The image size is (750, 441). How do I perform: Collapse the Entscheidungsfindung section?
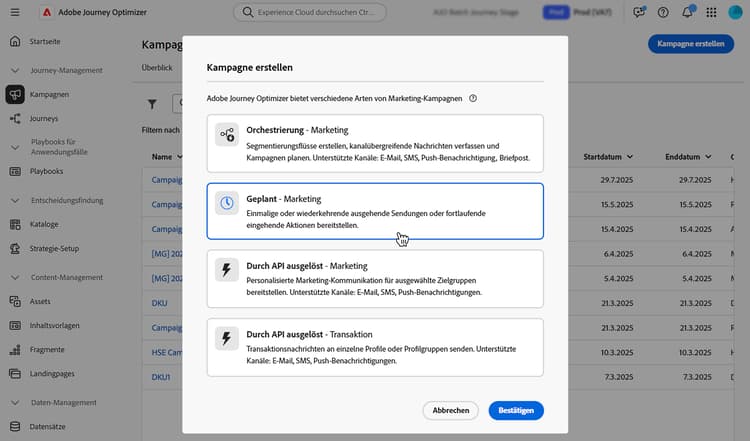click(15, 200)
